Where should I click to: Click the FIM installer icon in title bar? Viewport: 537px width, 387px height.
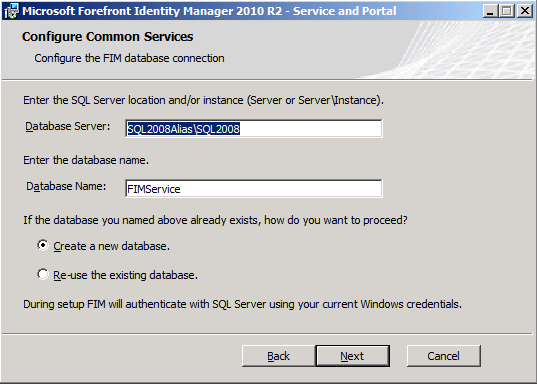pos(11,11)
